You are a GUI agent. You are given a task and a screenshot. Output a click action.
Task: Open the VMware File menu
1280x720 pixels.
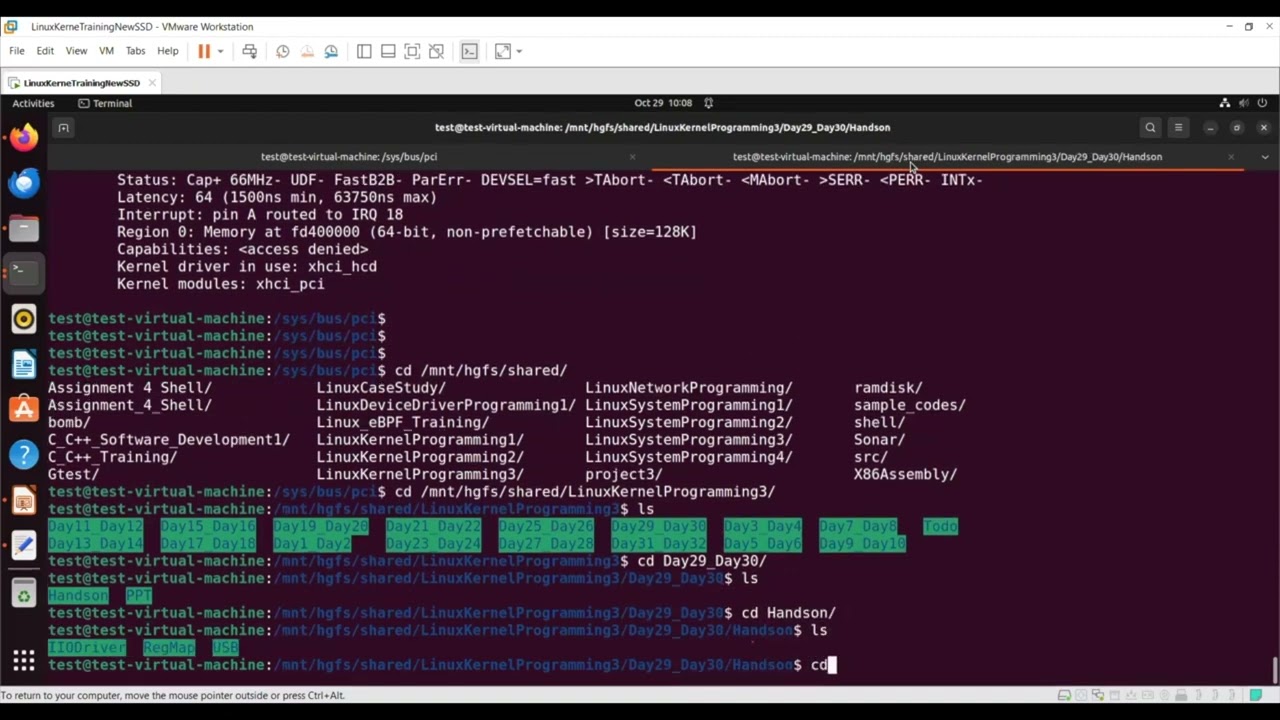[x=17, y=51]
